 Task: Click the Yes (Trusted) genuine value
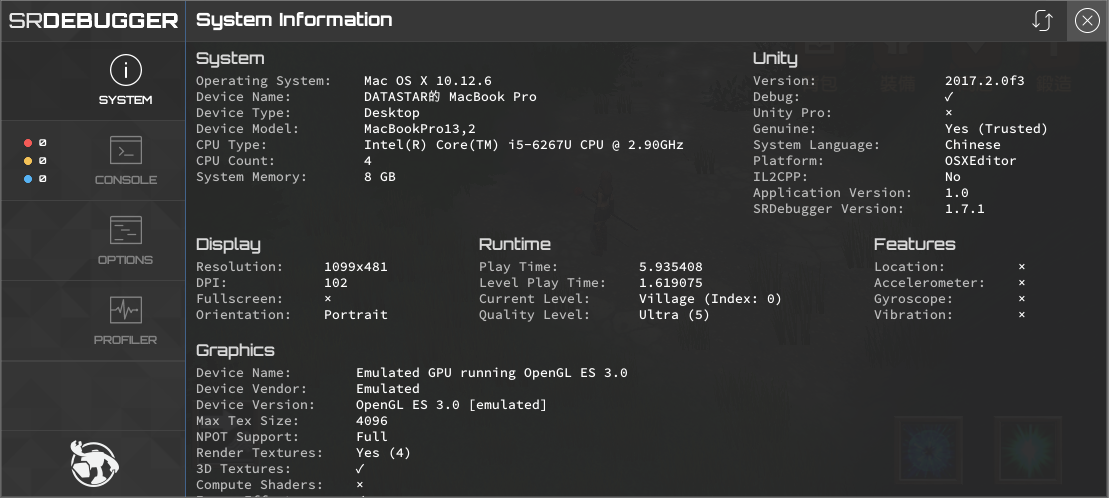[996, 129]
